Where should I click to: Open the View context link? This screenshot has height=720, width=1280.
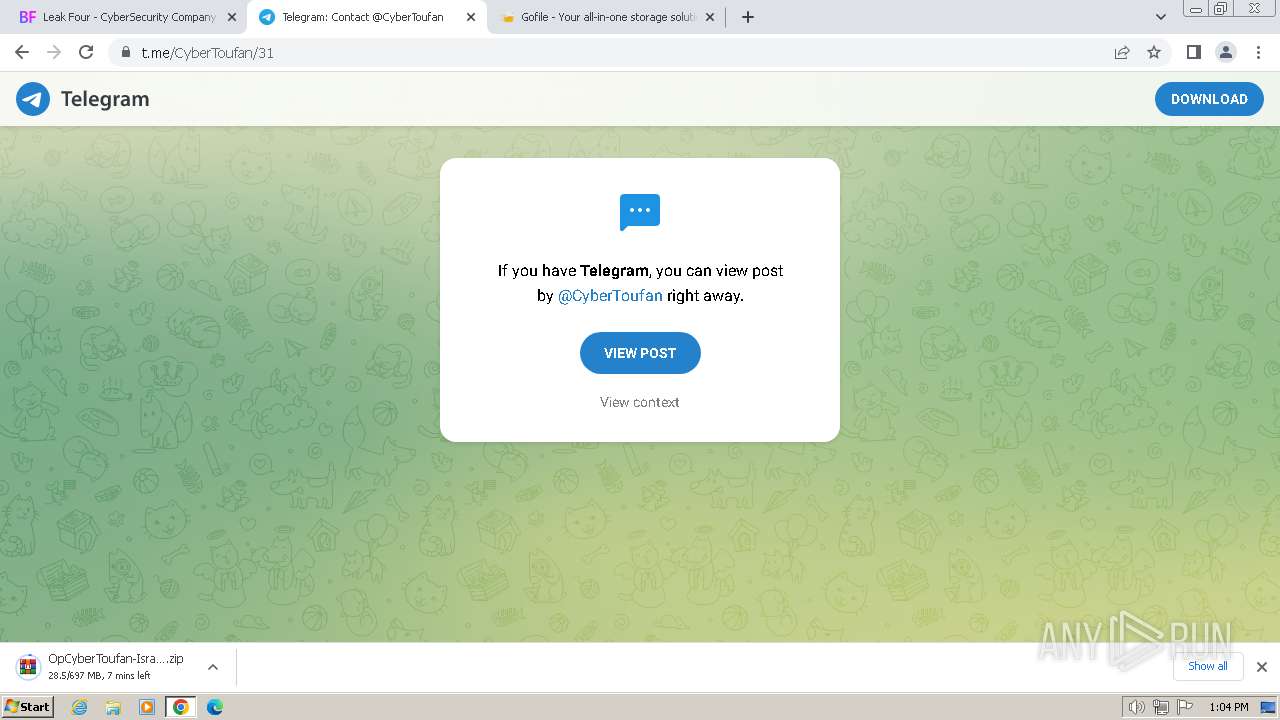640,402
